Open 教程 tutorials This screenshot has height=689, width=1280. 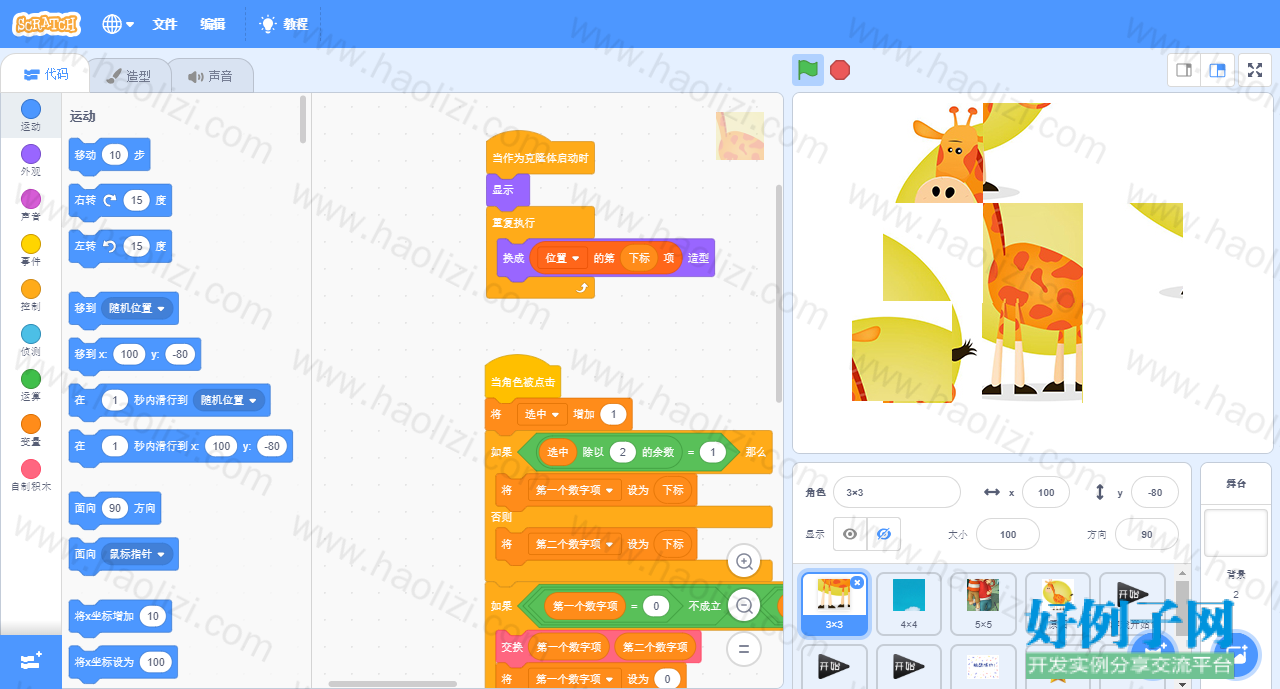(x=284, y=24)
